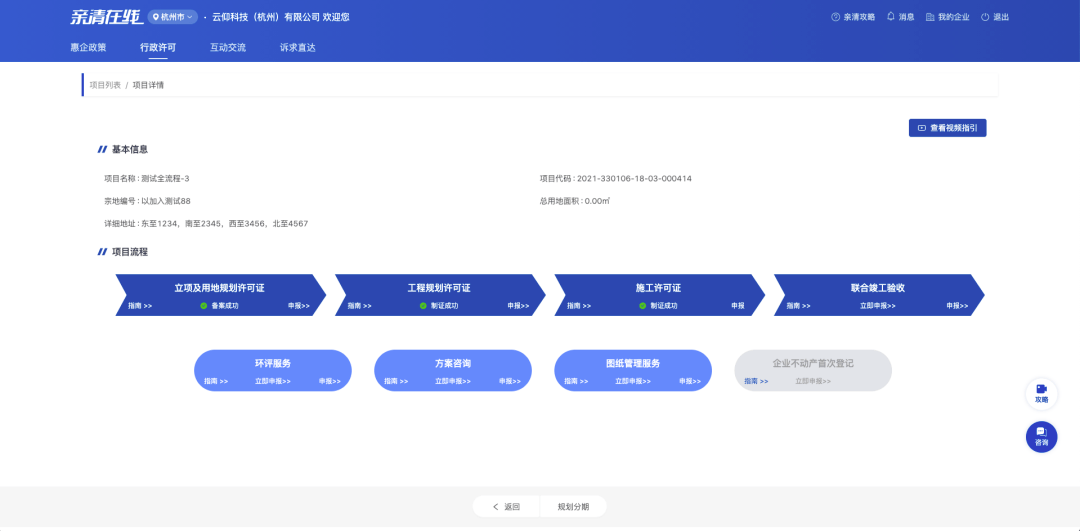The image size is (1080, 531).
Task: Click 备案成功 green check status
Action: (219, 305)
